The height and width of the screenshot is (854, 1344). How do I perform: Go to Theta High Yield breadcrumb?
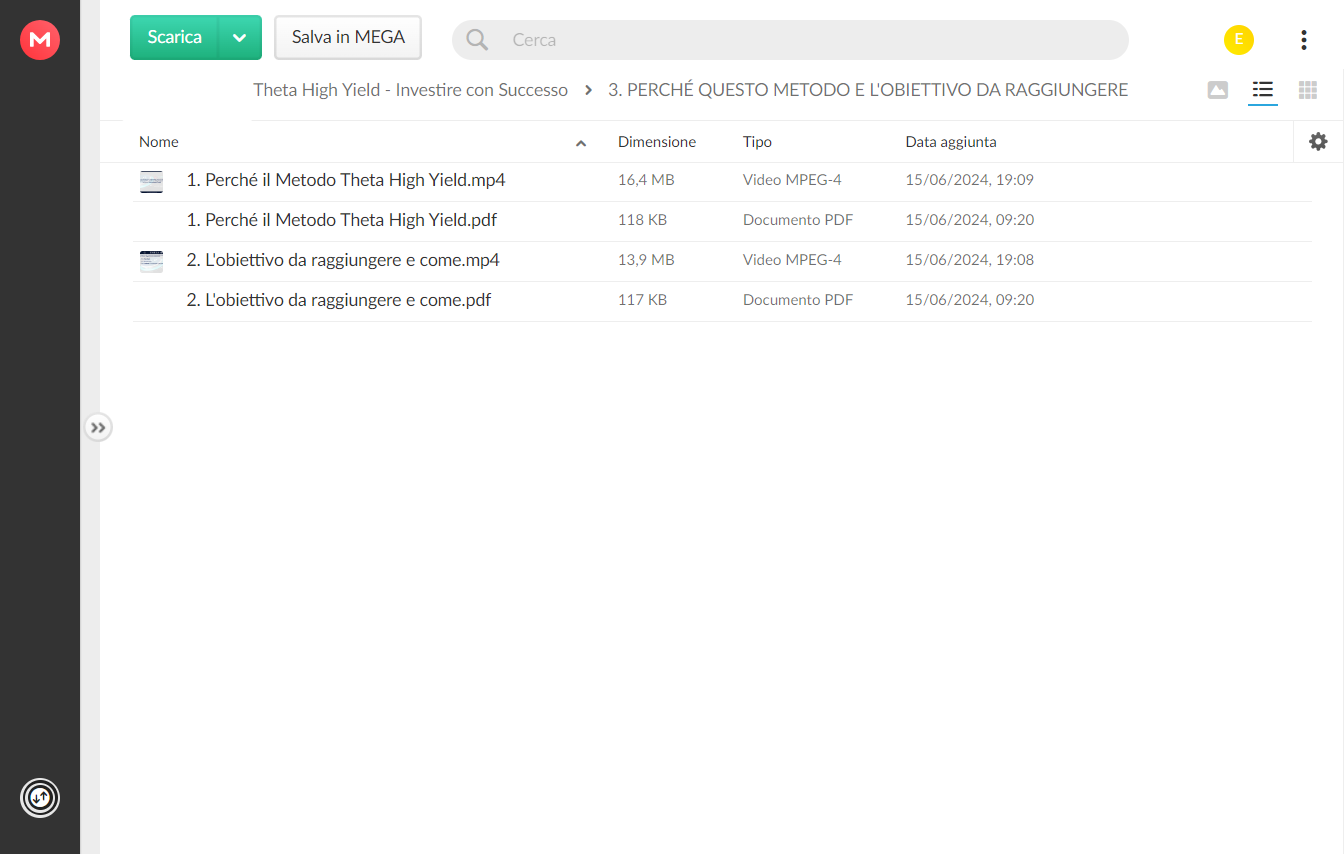(410, 90)
